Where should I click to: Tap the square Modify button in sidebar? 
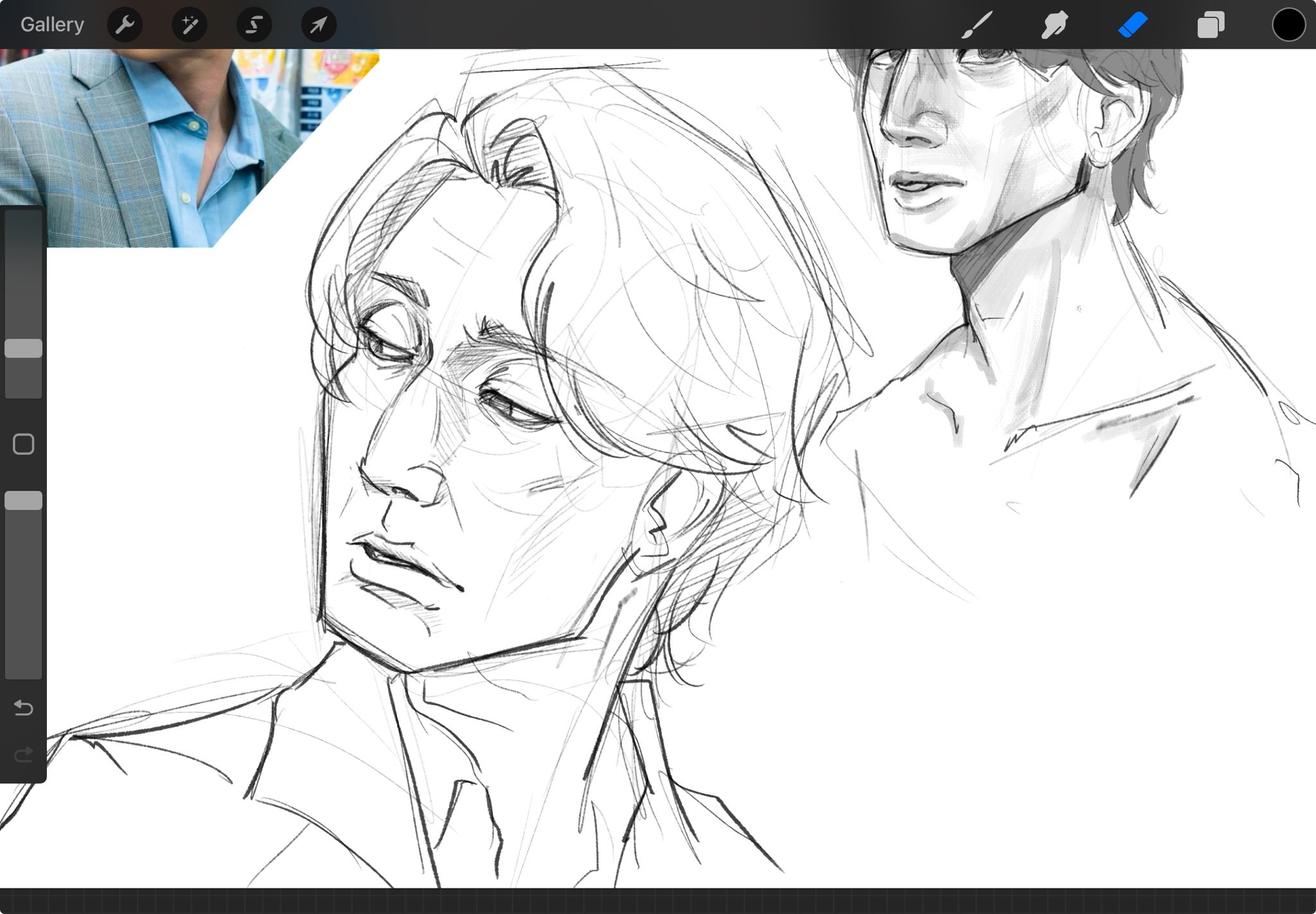point(24,444)
